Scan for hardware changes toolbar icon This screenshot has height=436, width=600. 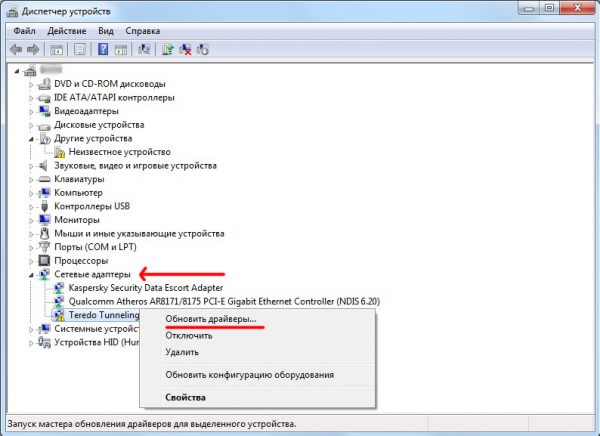coord(144,49)
